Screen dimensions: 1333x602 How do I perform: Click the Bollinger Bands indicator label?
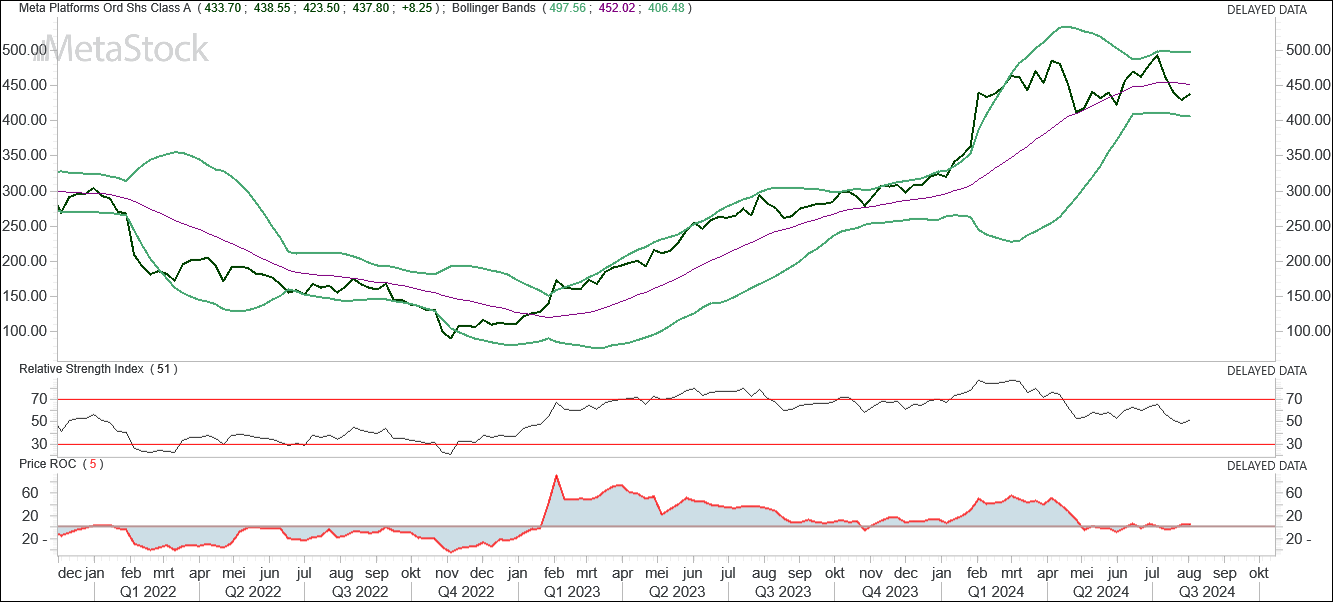click(493, 9)
